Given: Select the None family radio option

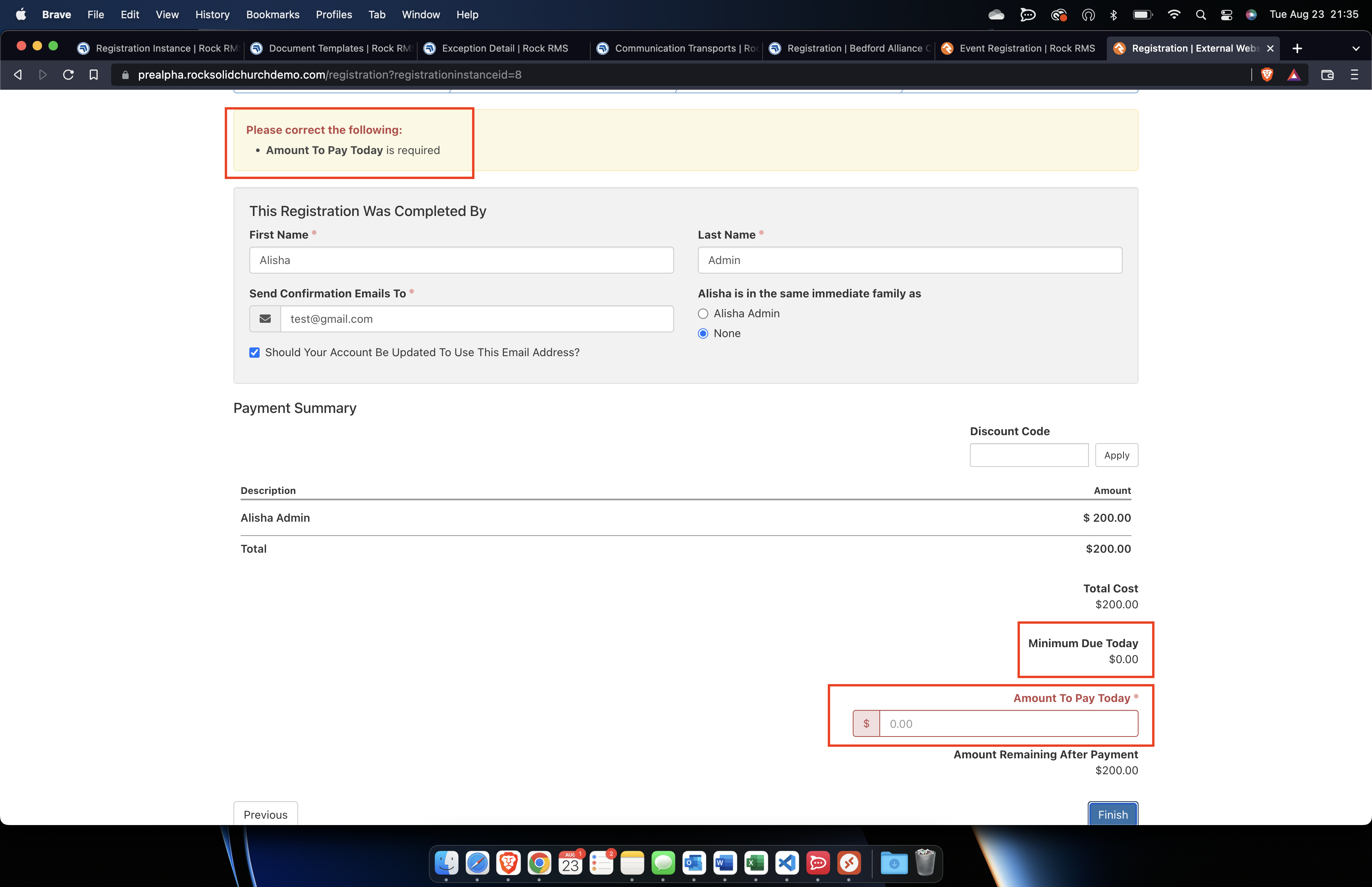Looking at the screenshot, I should click(703, 334).
